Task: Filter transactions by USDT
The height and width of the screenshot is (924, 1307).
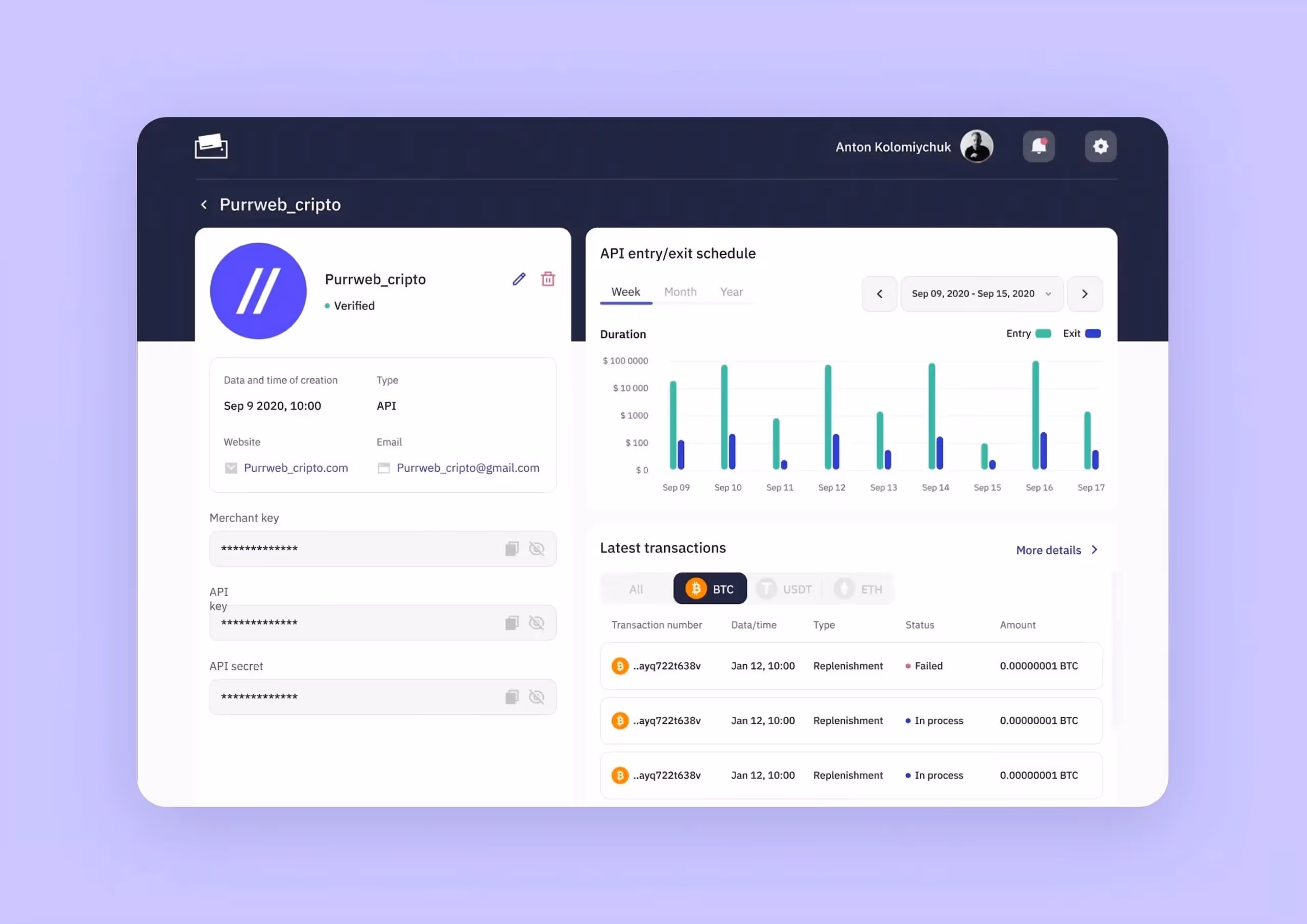Action: click(786, 589)
